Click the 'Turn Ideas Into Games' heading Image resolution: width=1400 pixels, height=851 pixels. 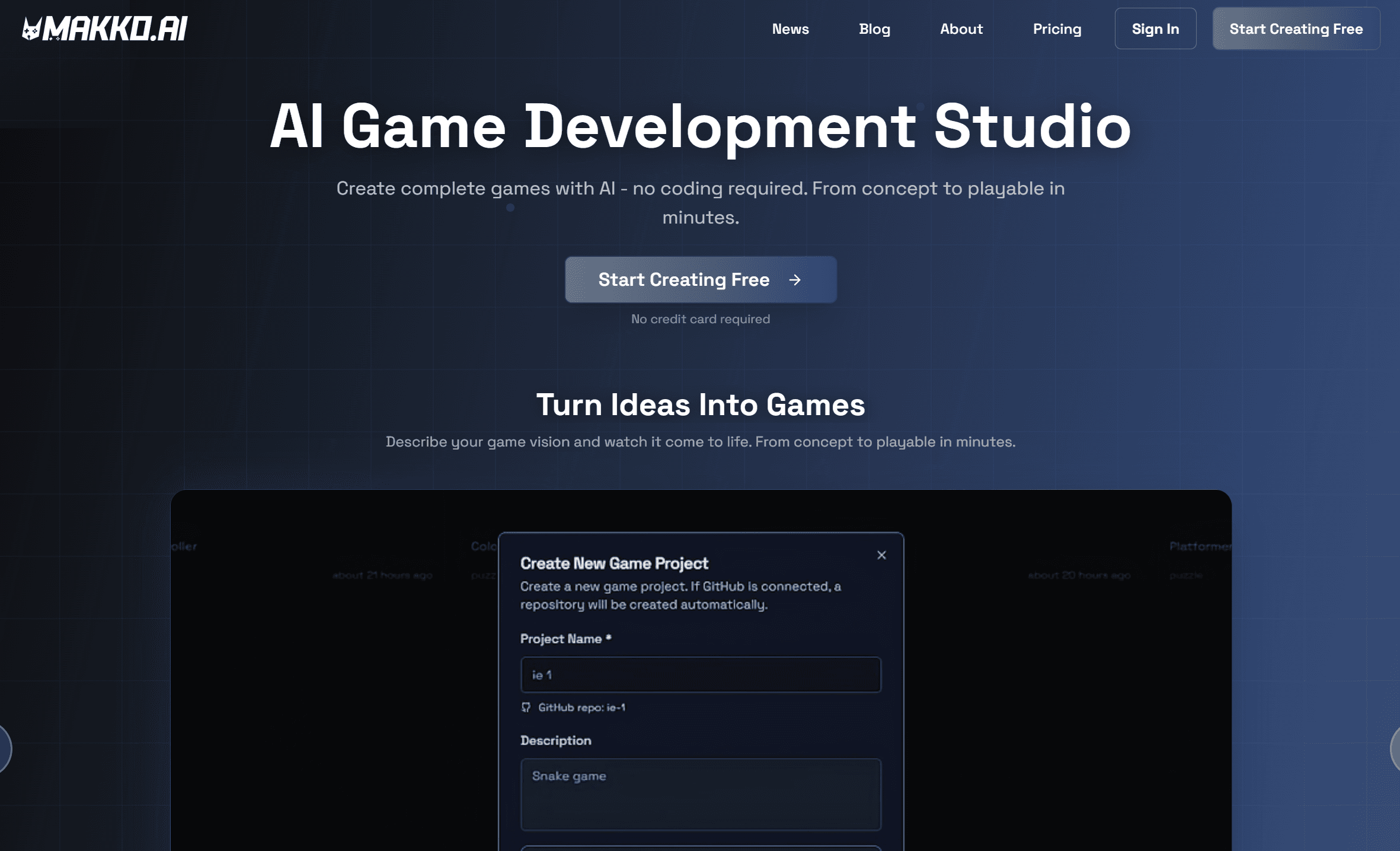tap(700, 405)
